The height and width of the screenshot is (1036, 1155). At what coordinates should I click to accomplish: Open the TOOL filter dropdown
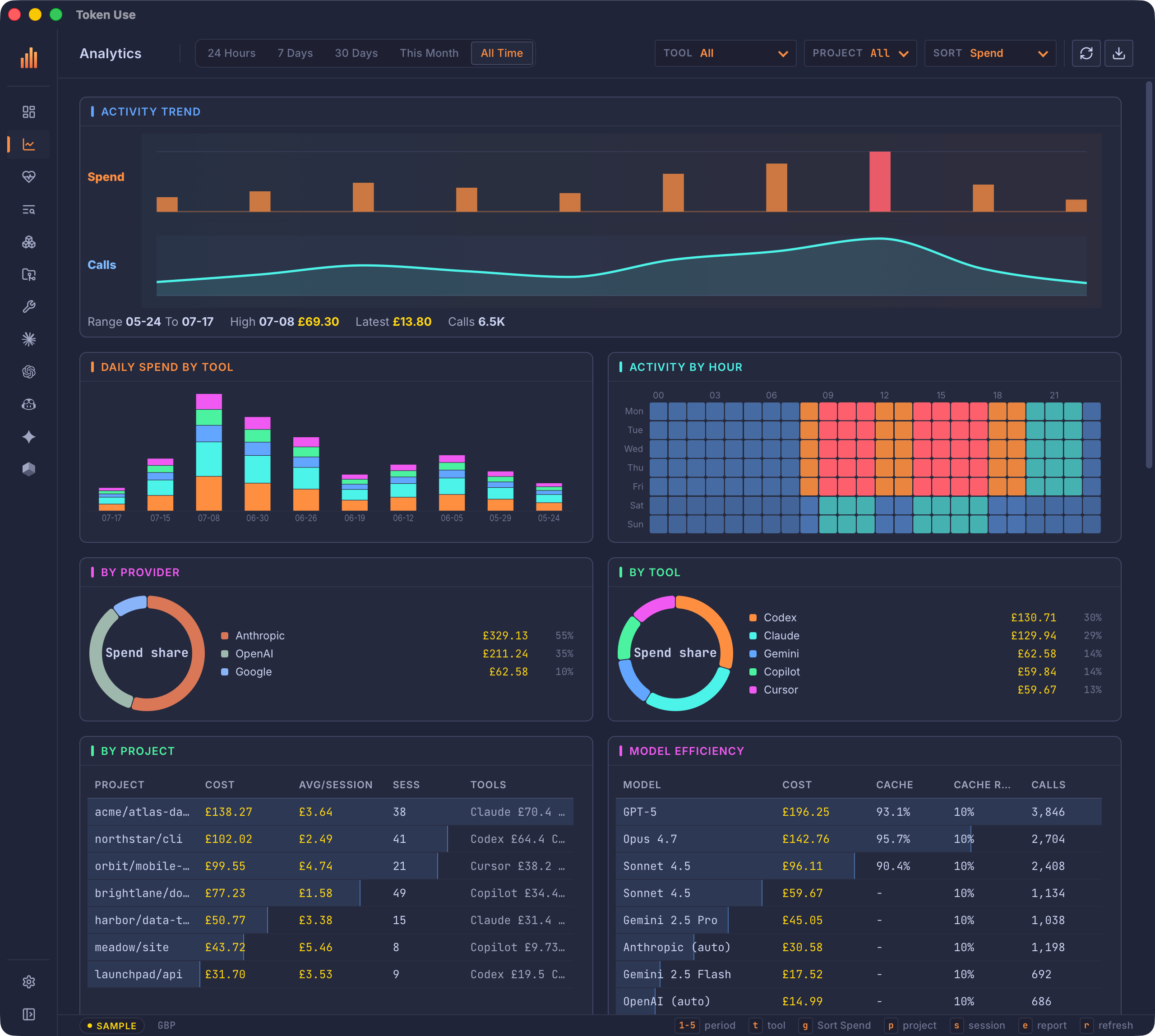click(725, 53)
